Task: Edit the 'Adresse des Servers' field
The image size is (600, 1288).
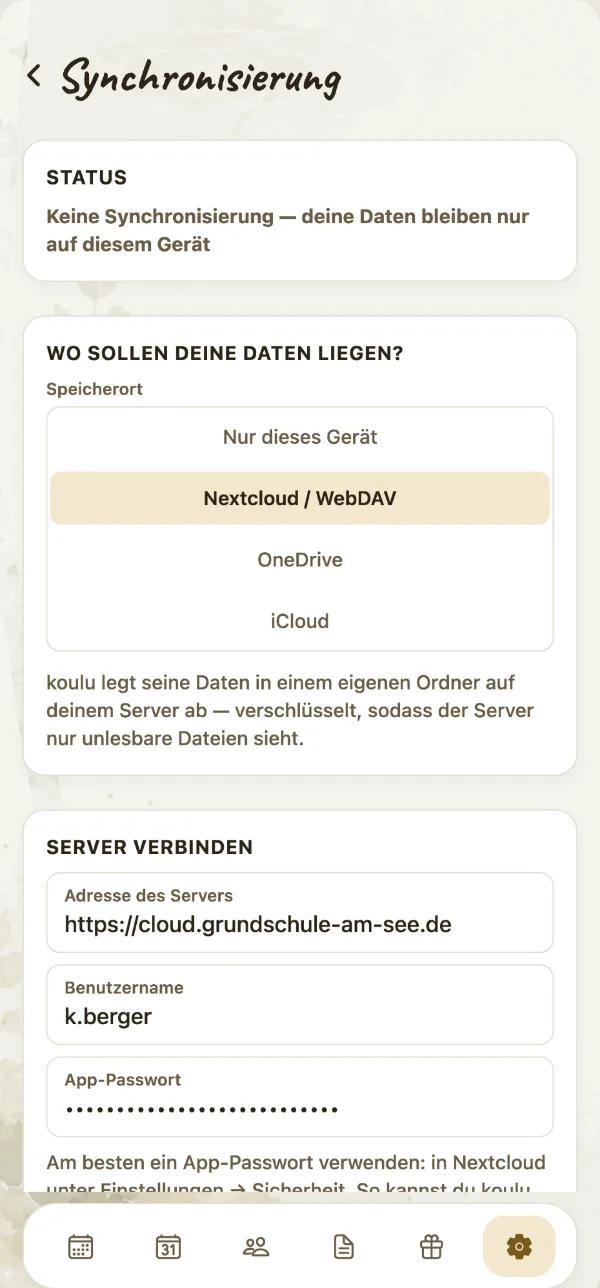Action: tap(300, 913)
